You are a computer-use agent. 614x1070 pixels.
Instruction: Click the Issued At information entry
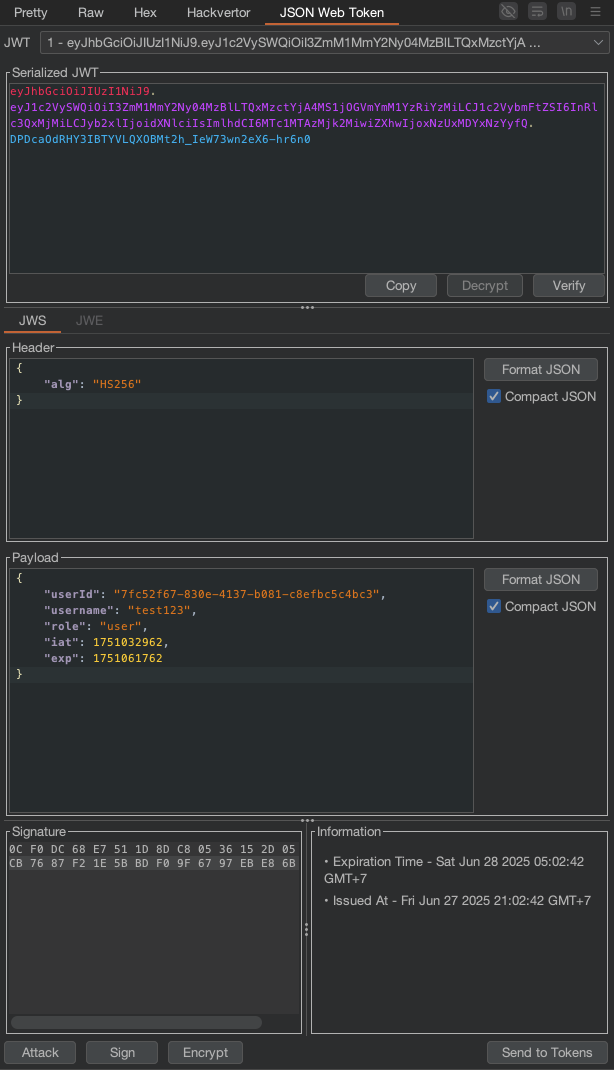[458, 901]
